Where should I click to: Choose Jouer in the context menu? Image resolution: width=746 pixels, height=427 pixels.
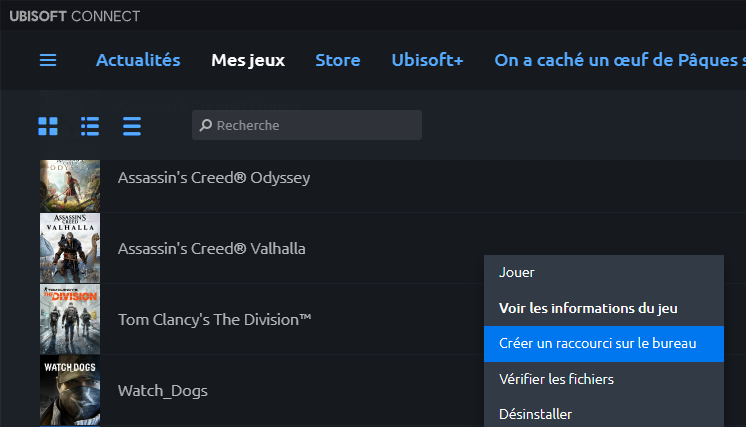517,272
